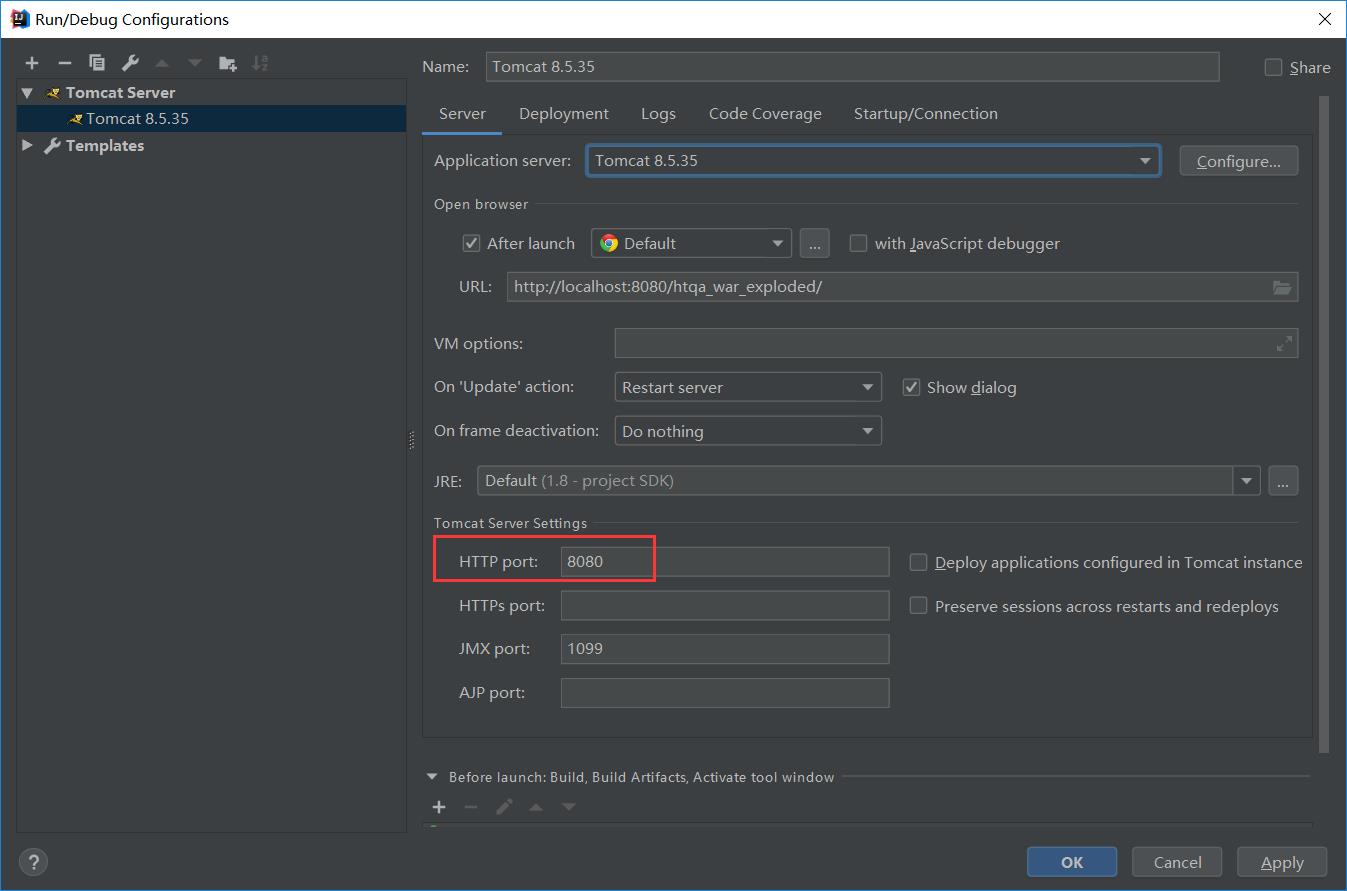Move configuration down arrow in toolbar
The width and height of the screenshot is (1347, 891).
pyautogui.click(x=195, y=63)
